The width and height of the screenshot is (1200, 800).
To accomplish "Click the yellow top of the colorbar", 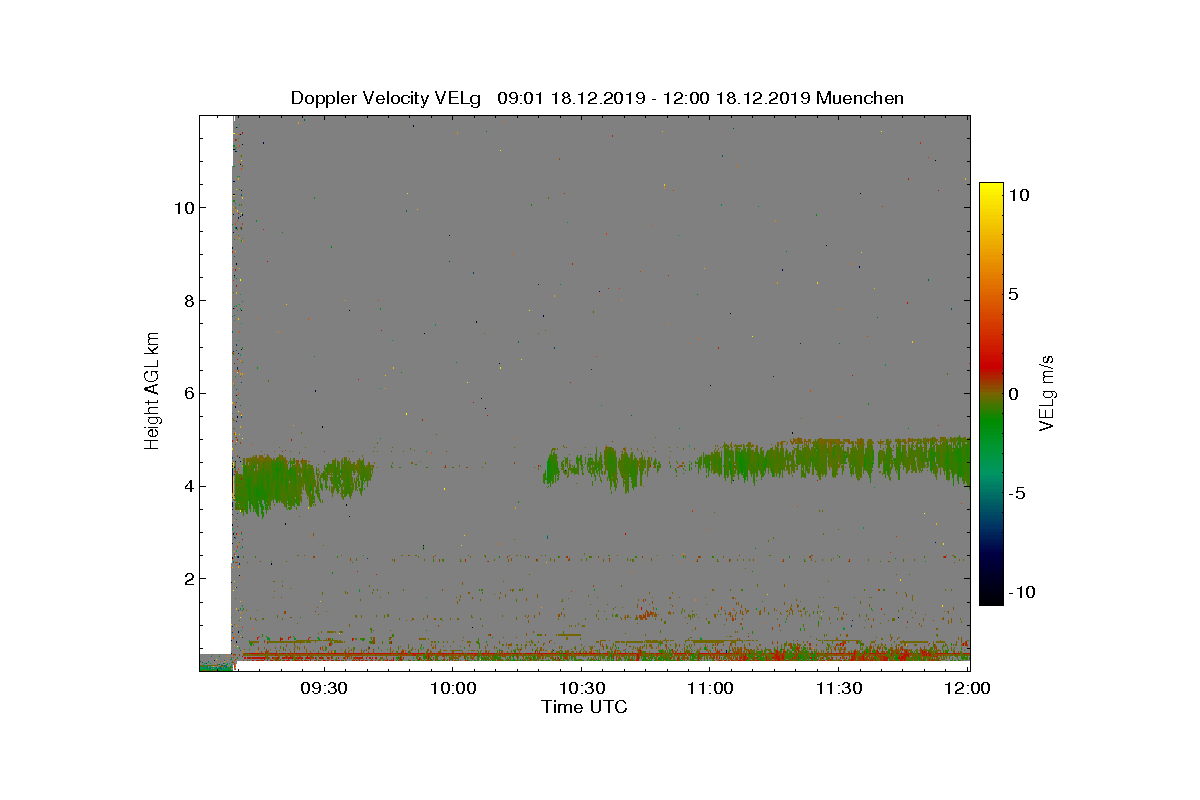I will point(991,192).
